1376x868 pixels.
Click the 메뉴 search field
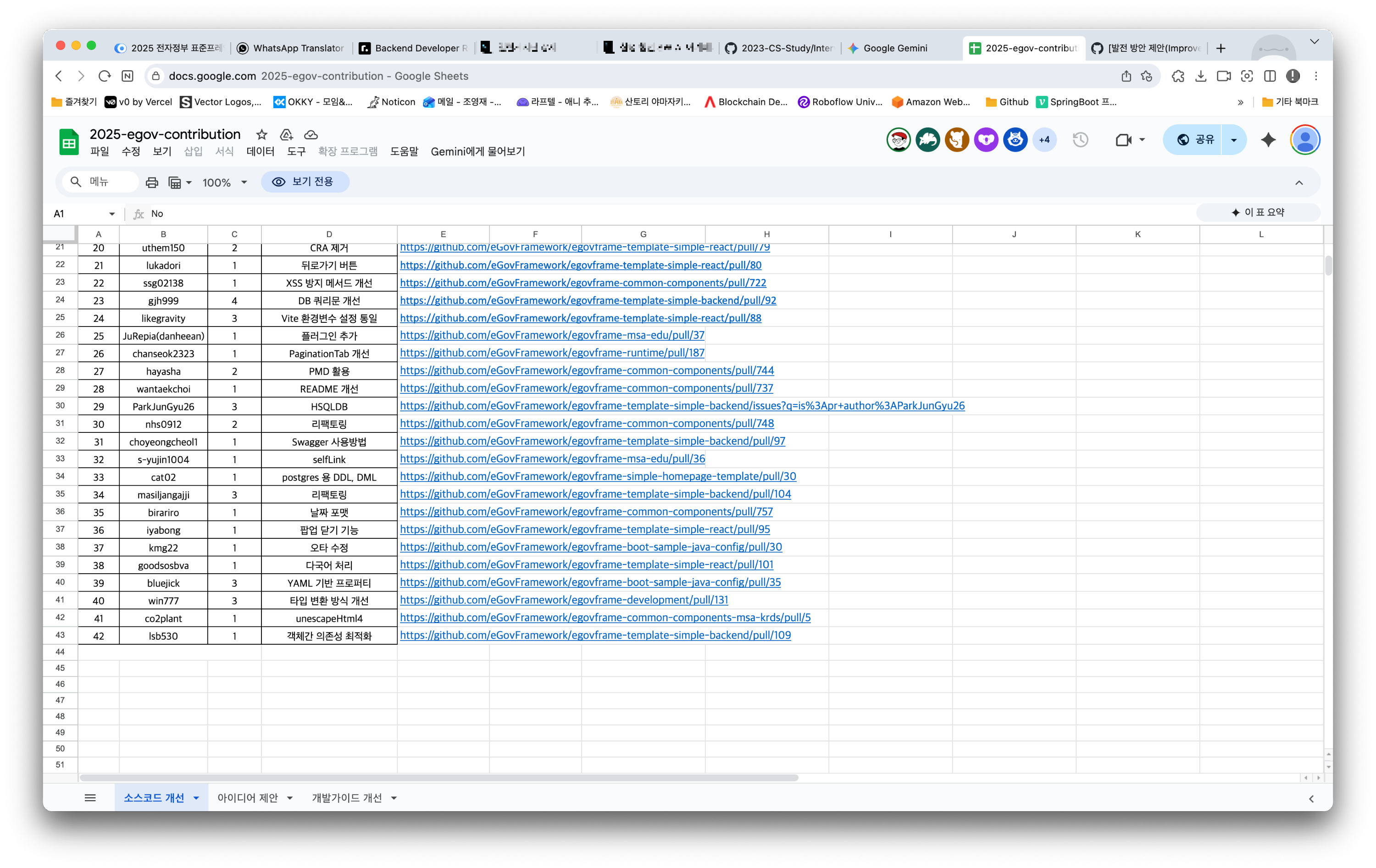[x=100, y=182]
